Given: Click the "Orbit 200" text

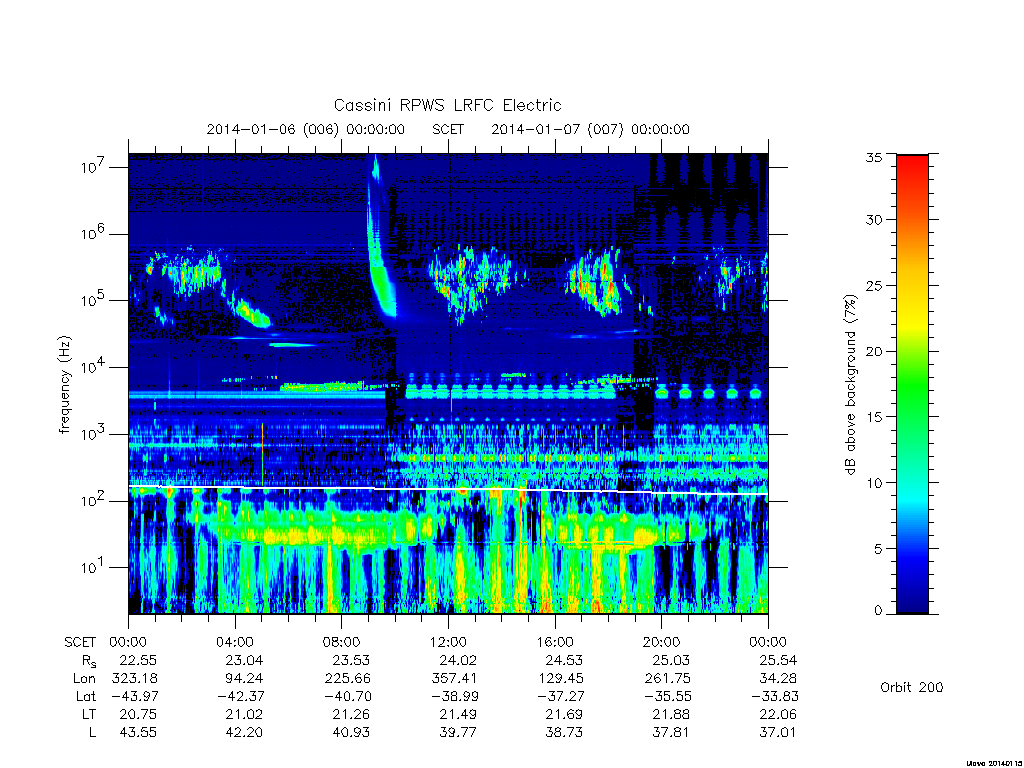Looking at the screenshot, I should [912, 687].
